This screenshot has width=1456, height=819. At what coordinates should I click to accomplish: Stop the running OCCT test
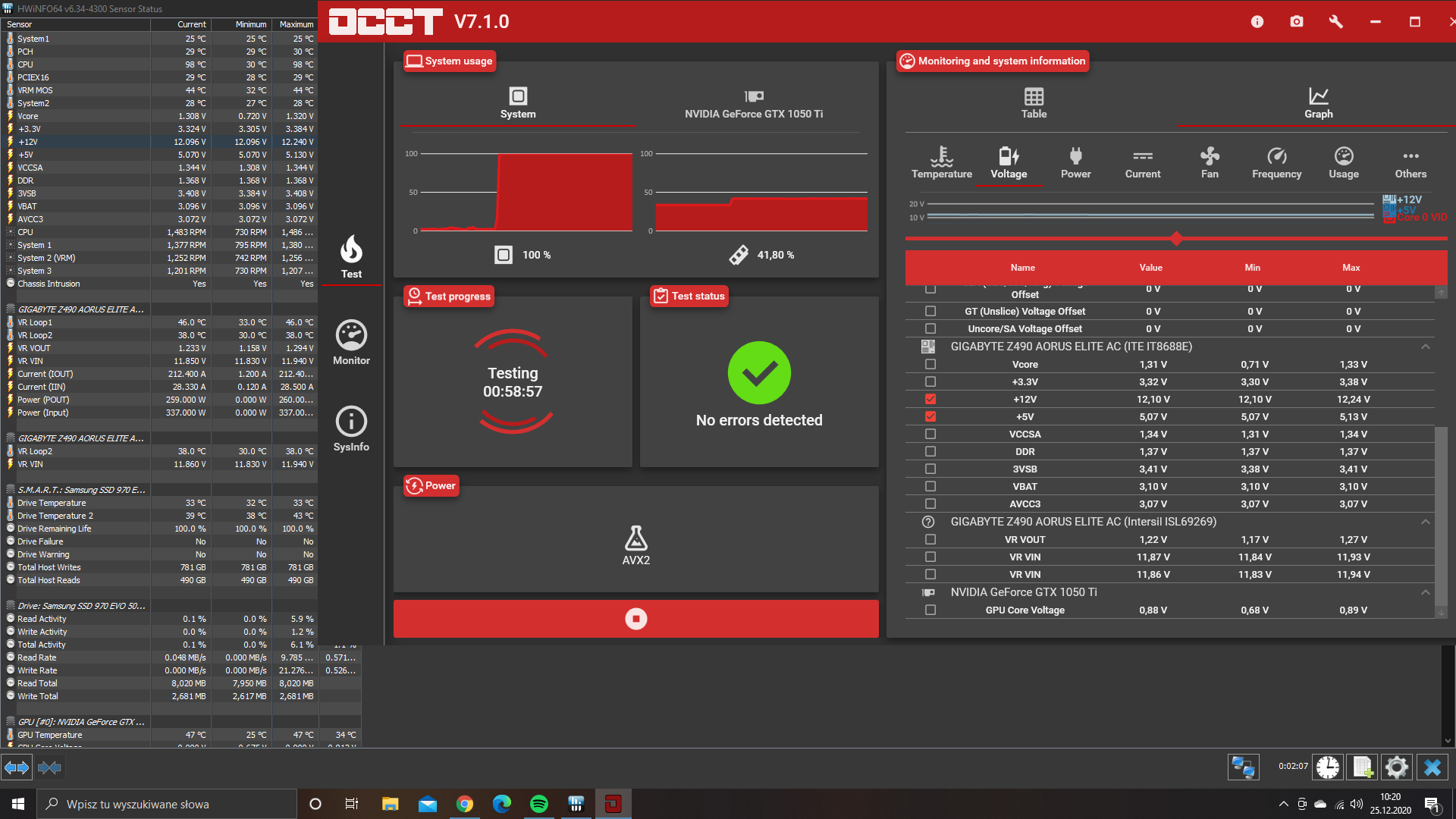pyautogui.click(x=636, y=619)
